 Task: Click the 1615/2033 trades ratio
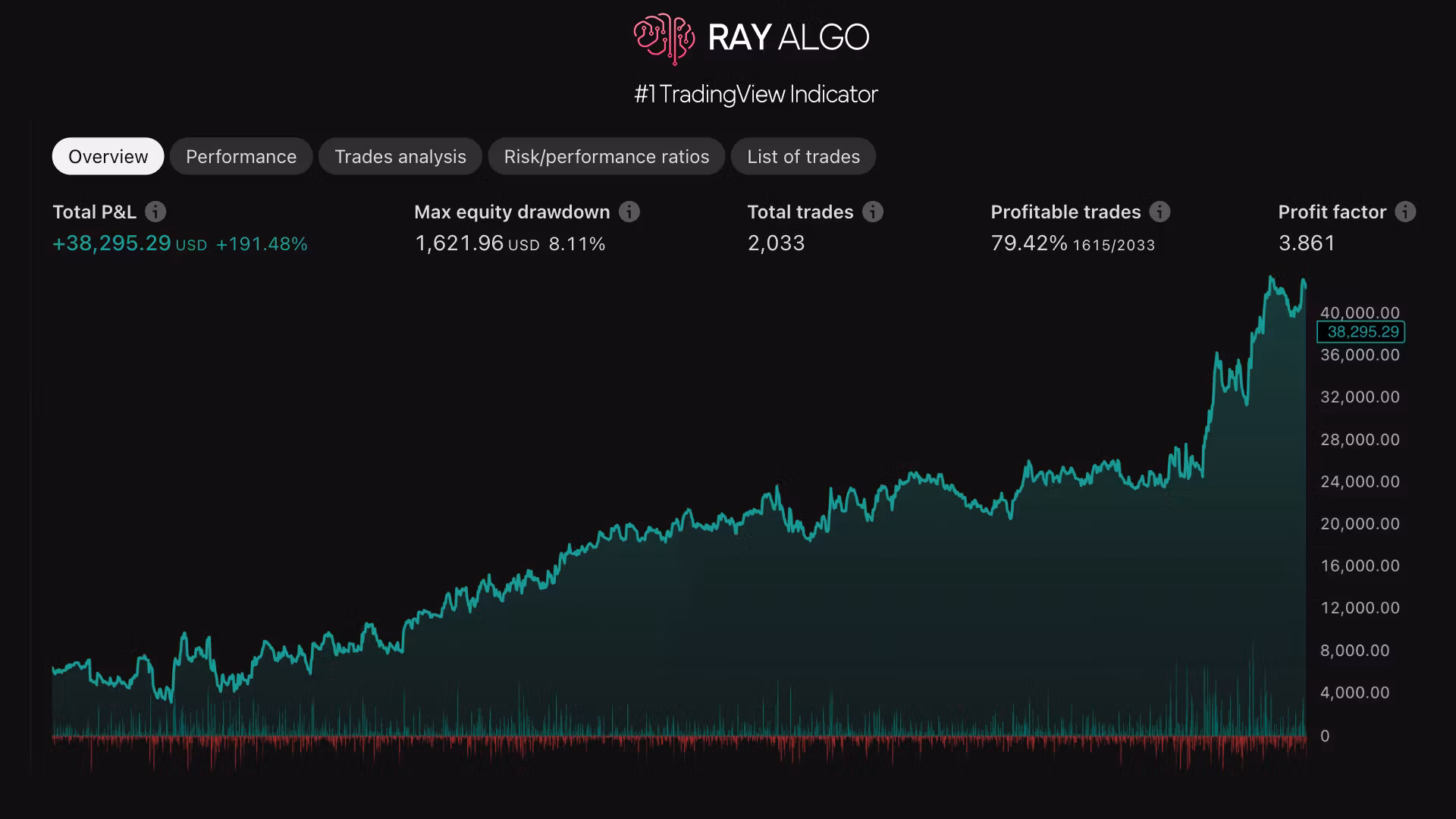(1114, 245)
